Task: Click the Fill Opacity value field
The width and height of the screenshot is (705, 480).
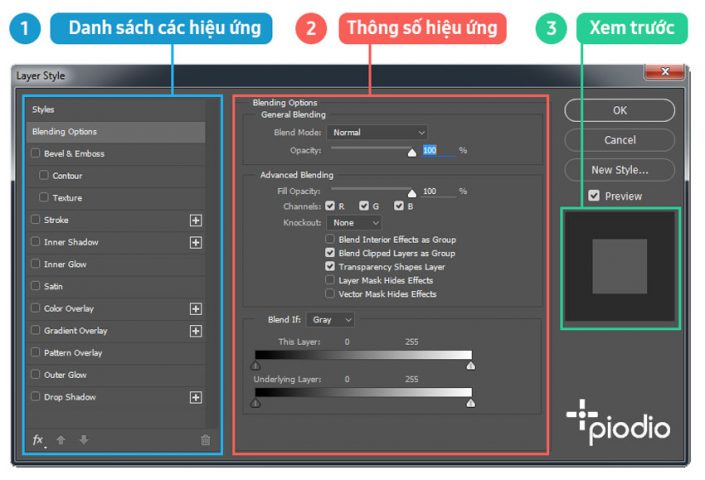Action: (x=438, y=191)
